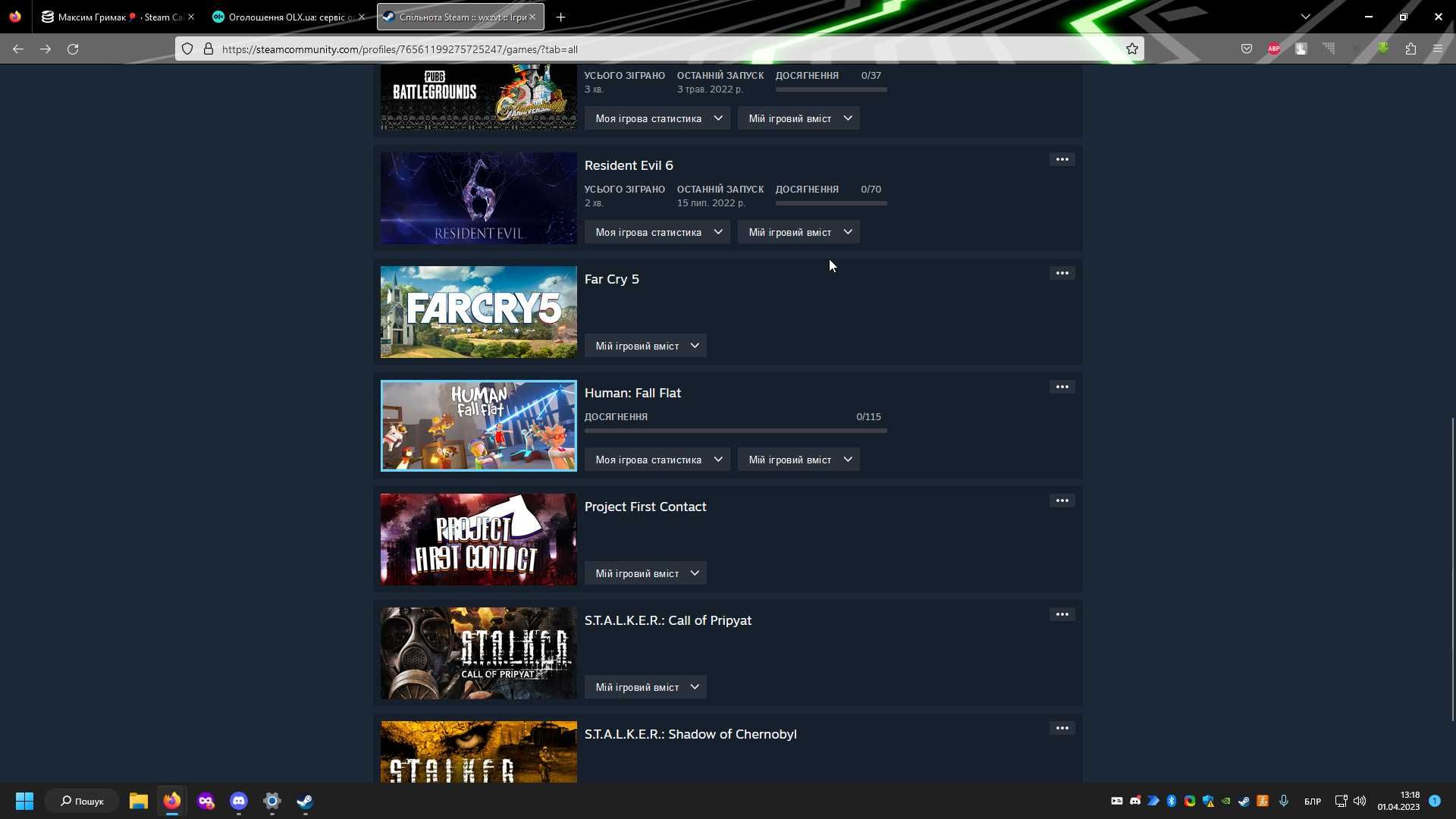Switch to the Максим Гримак Steam tab
This screenshot has width=1456, height=819.
[119, 17]
